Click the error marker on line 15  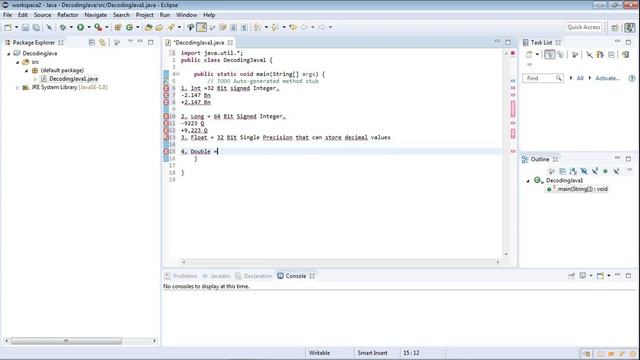pyautogui.click(x=166, y=151)
